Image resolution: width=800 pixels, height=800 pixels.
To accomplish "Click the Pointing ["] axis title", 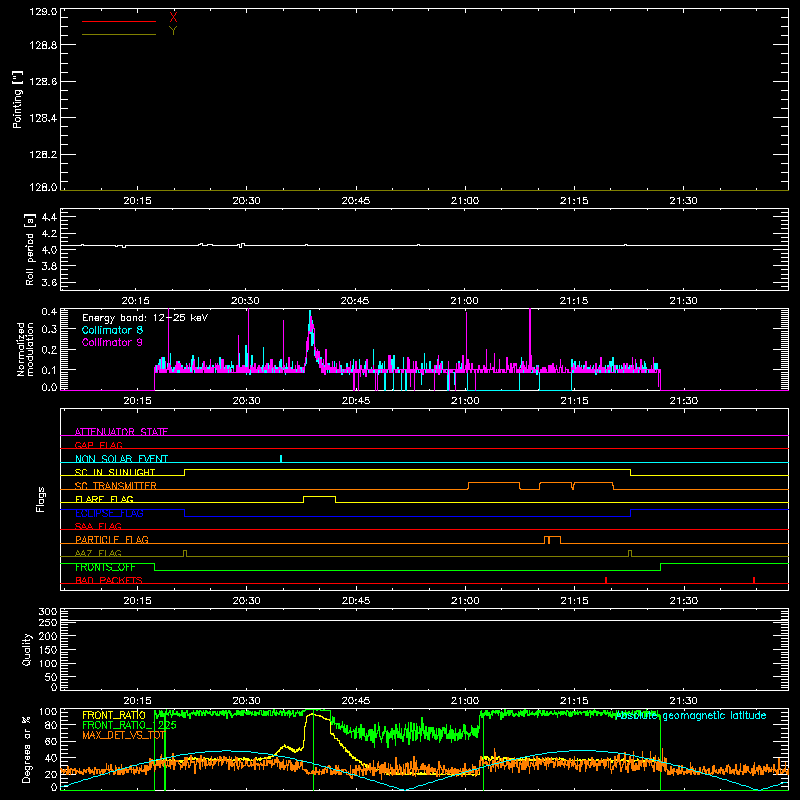I will [17, 100].
